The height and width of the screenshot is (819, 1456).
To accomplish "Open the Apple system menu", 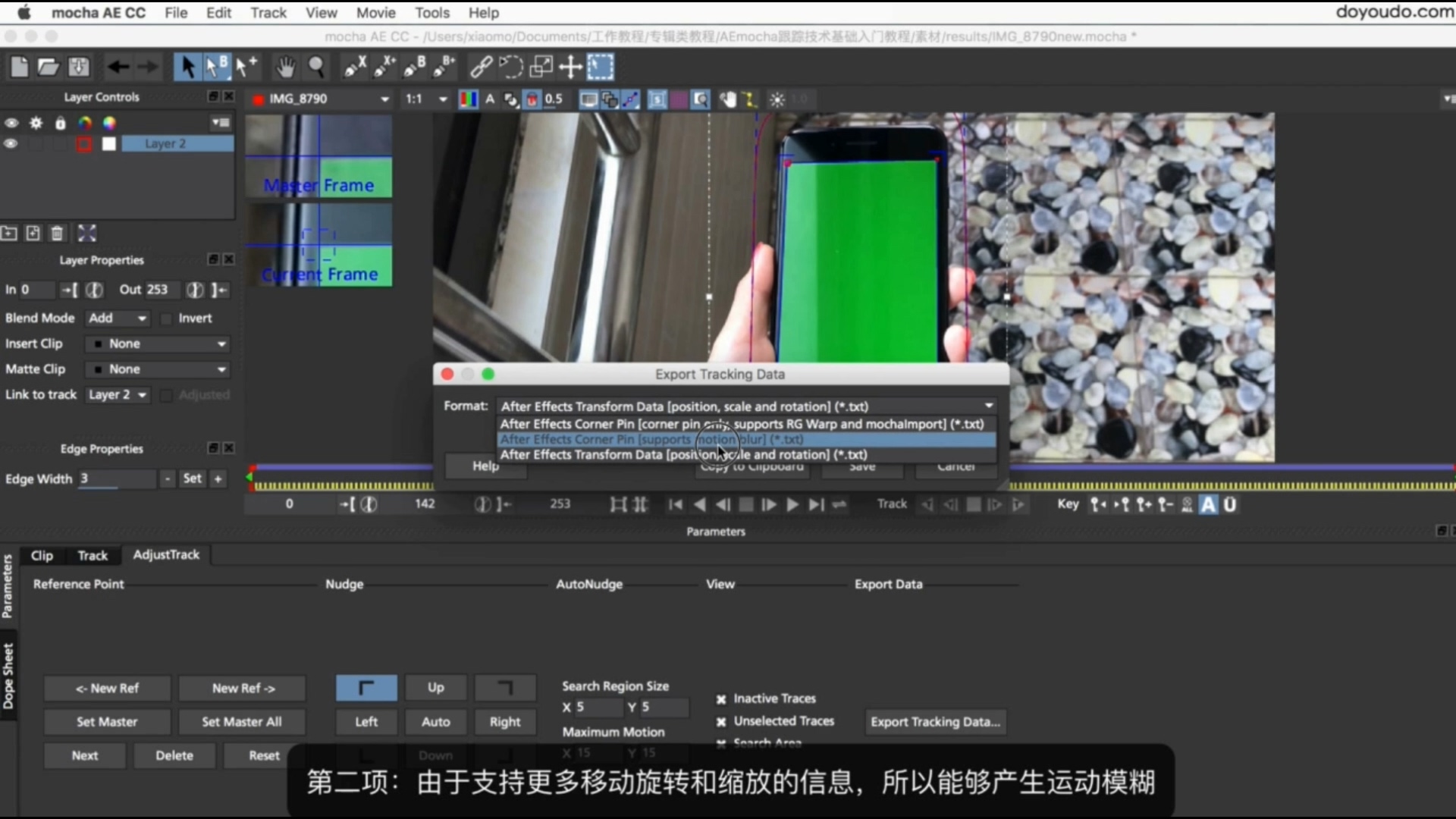I will (24, 13).
